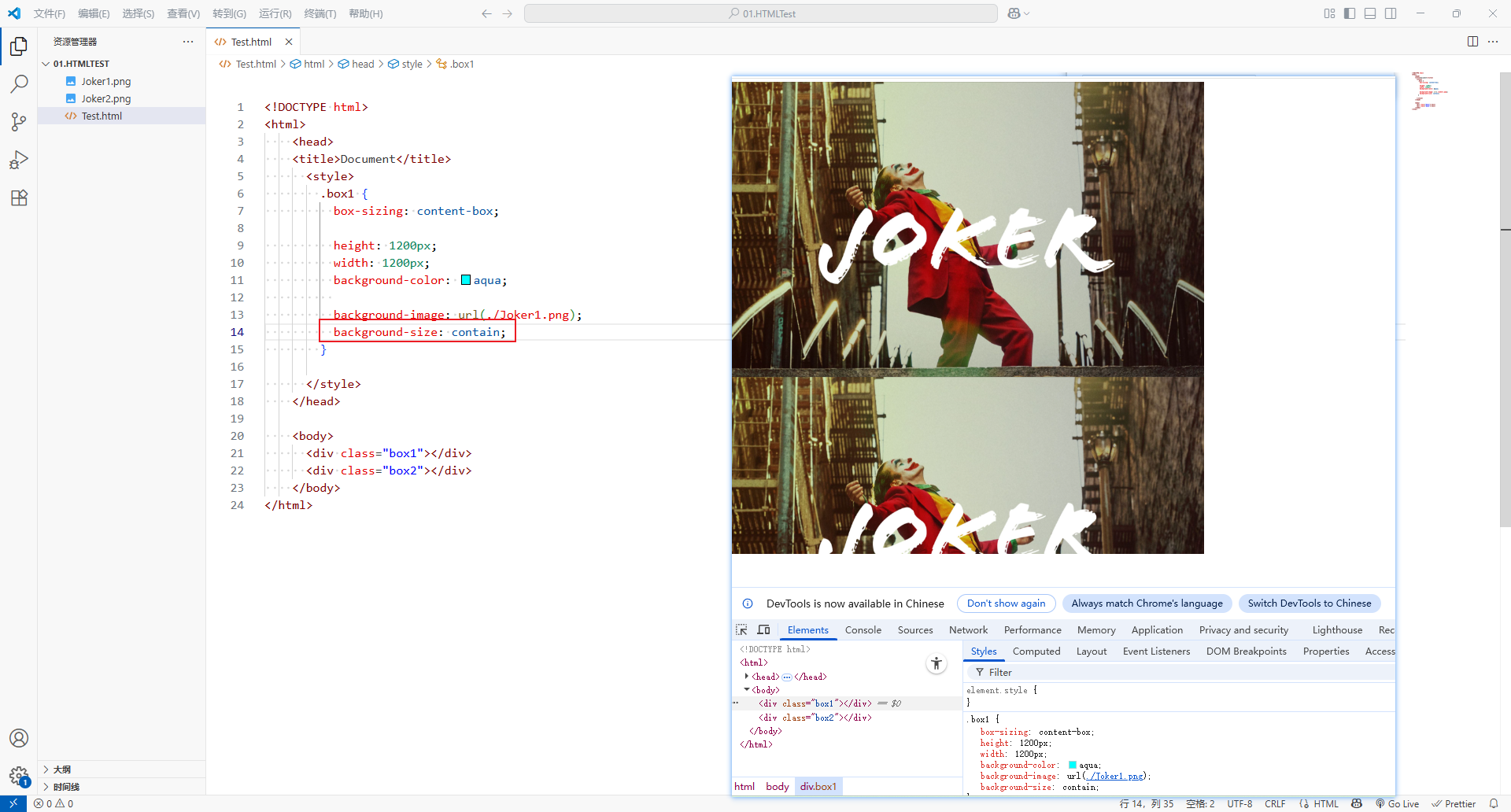This screenshot has width=1511, height=812.
Task: Open the 选择(S) menu
Action: [x=138, y=13]
